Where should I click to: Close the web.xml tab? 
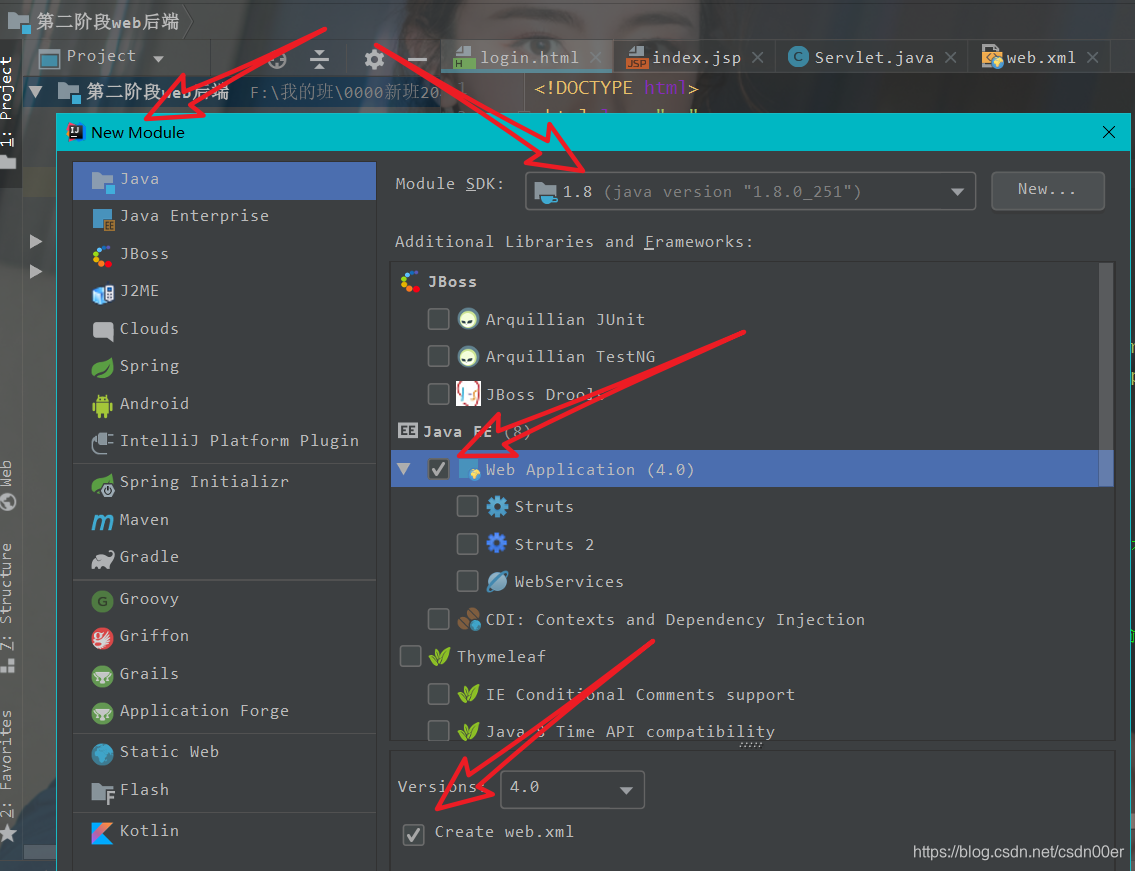click(x=1092, y=57)
